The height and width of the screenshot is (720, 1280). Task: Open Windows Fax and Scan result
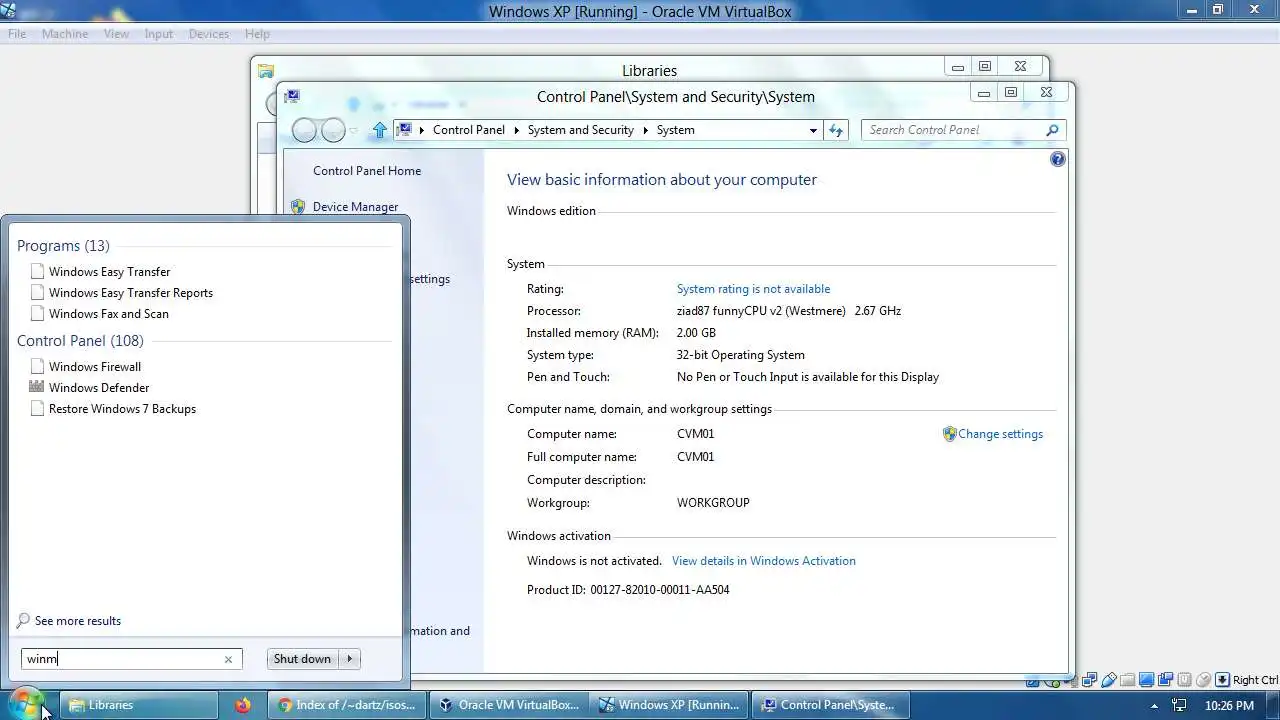108,314
